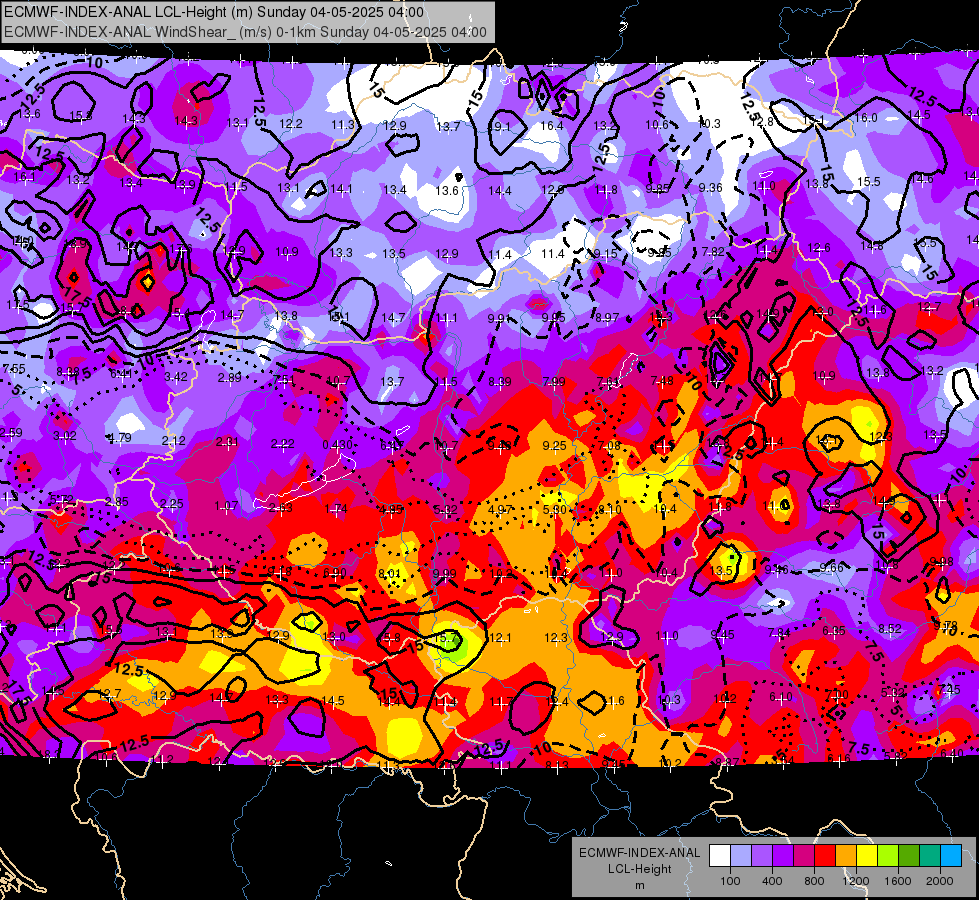Click the medium purple legend swatch left of 400
This screenshot has height=900, width=979.
pyautogui.click(x=762, y=856)
